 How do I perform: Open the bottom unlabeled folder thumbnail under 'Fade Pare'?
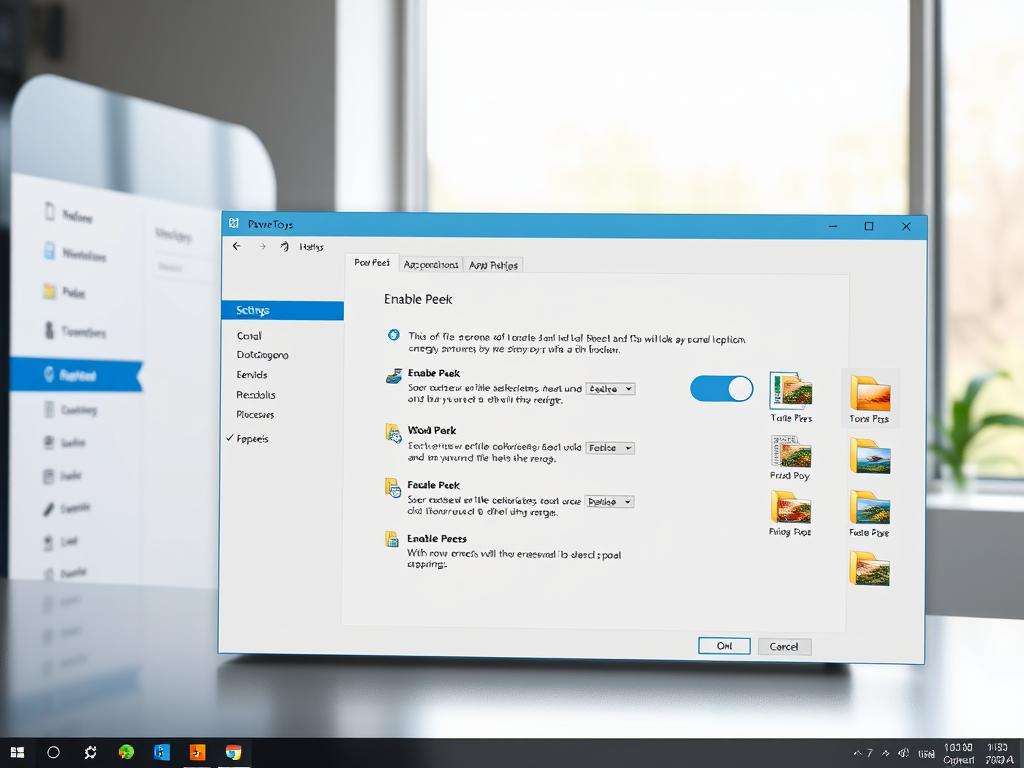[x=869, y=568]
